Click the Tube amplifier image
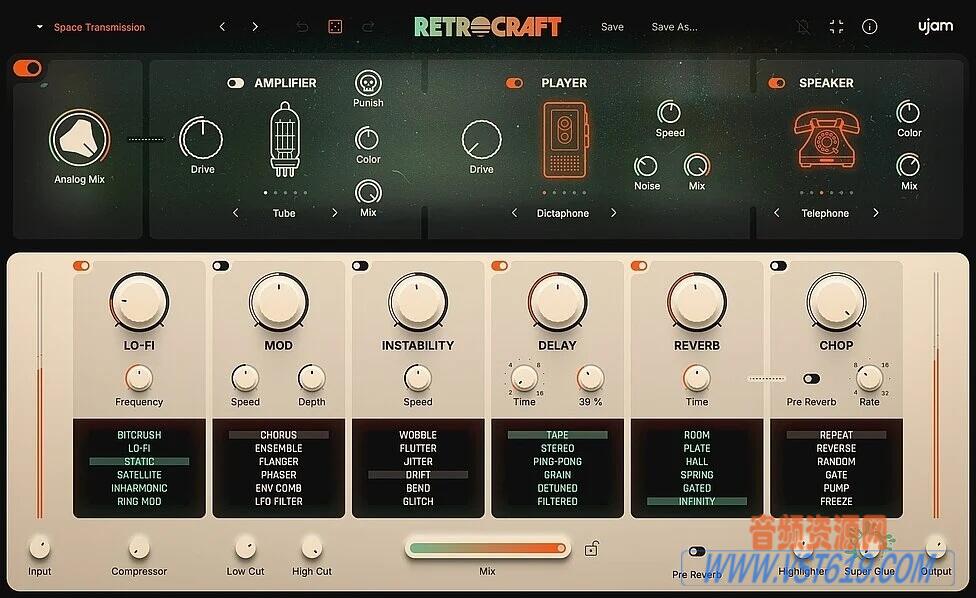This screenshot has width=976, height=598. 285,140
